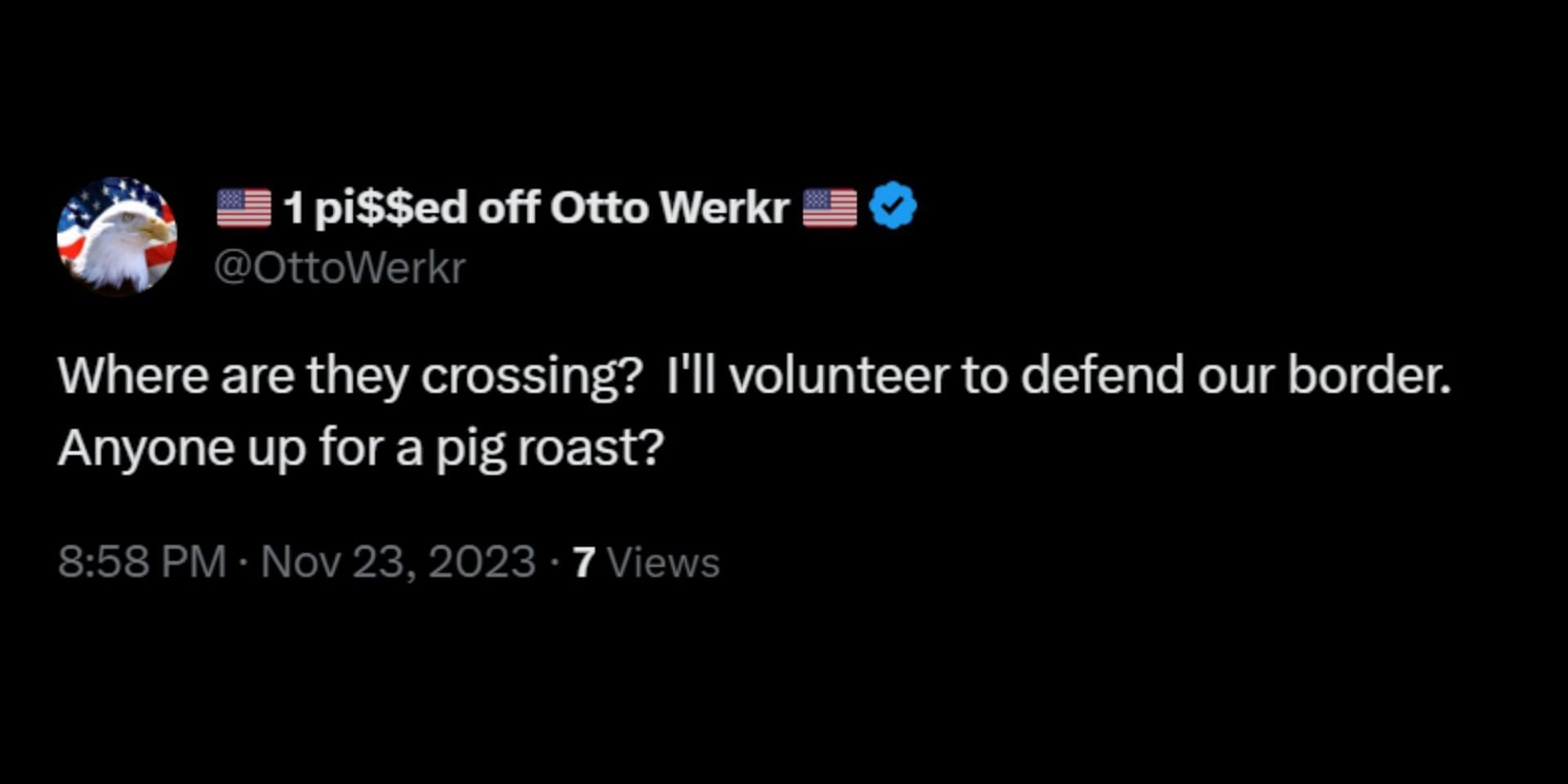
Task: Click the word "defend" in the tweet
Action: tap(1101, 376)
